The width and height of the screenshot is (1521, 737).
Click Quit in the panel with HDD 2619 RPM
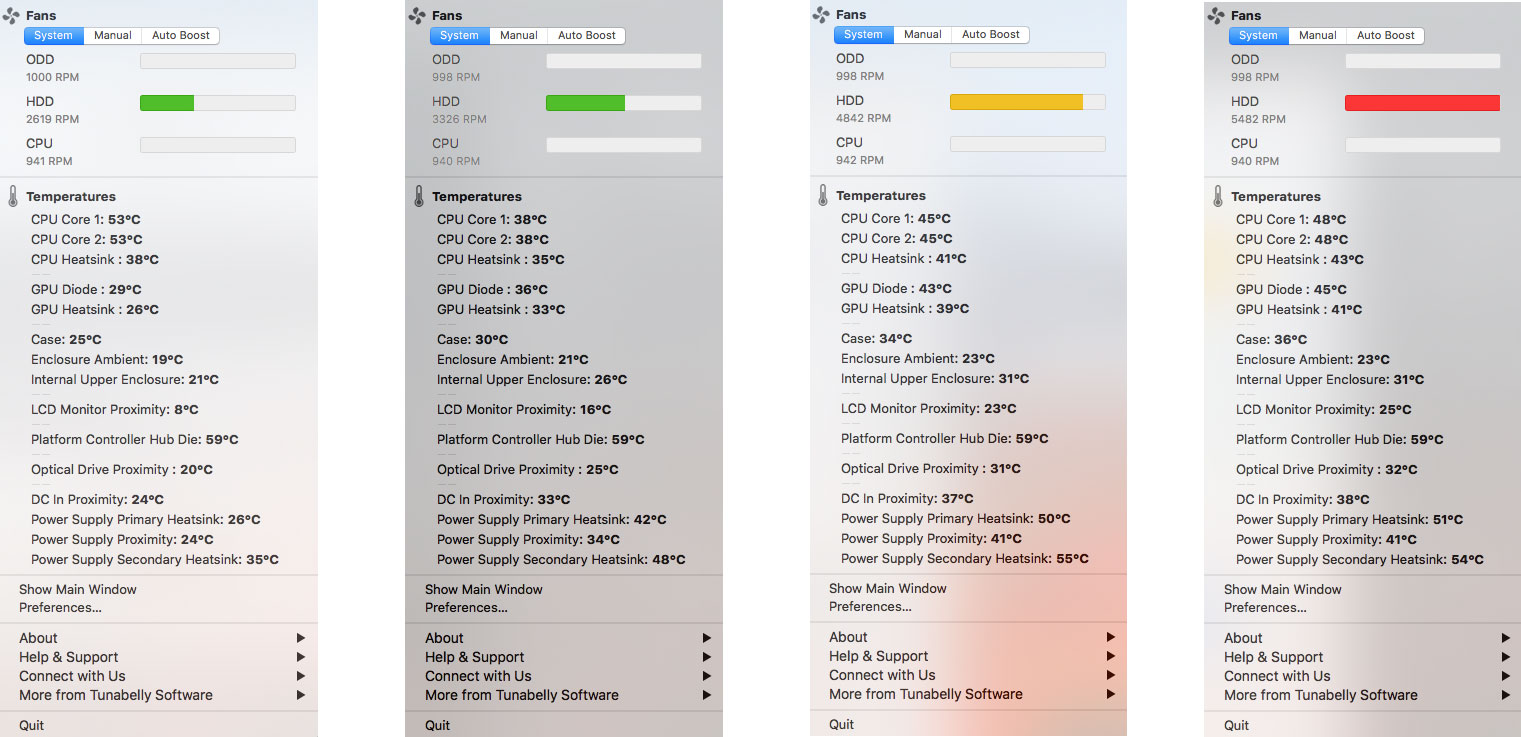[x=31, y=725]
